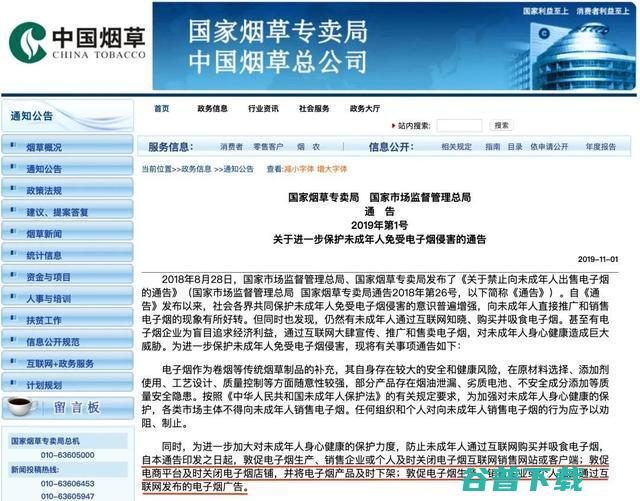Open the 烟农 service link

[309, 147]
